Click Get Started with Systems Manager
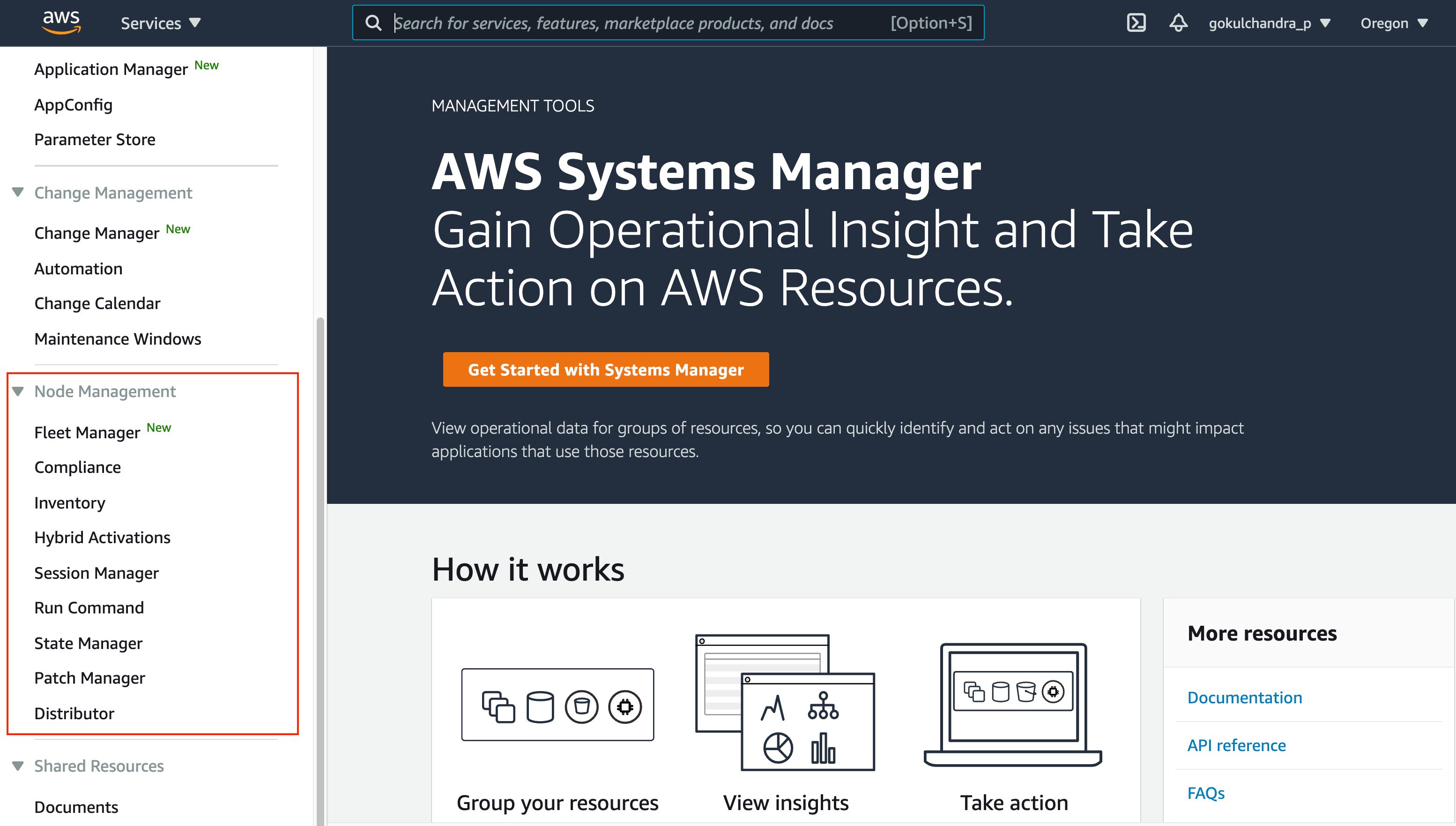 click(x=605, y=369)
